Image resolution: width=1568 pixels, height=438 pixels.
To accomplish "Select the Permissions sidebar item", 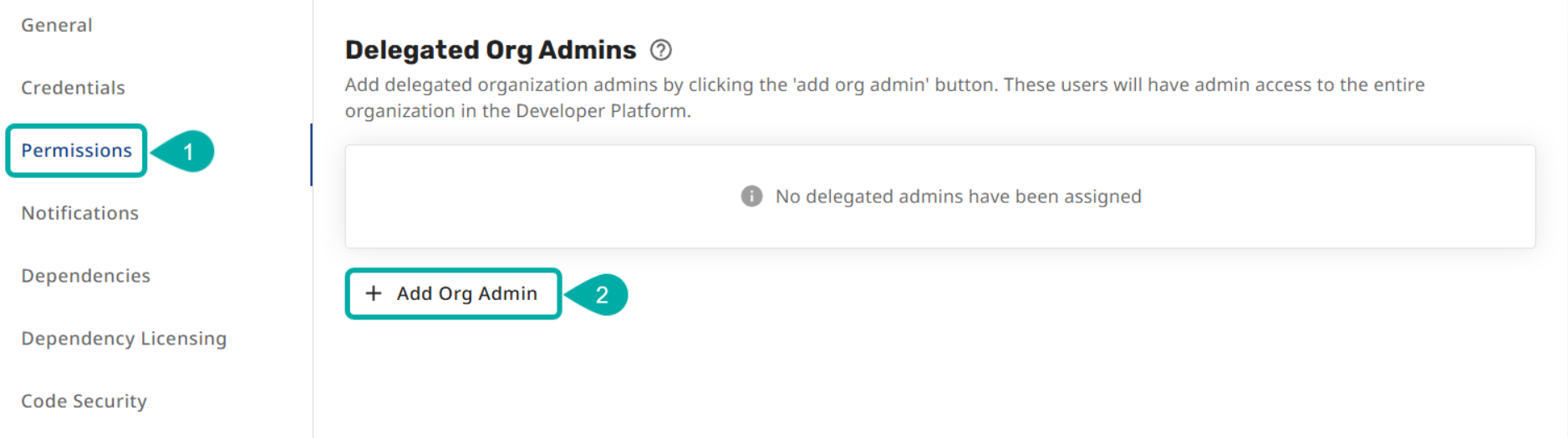I will (76, 150).
